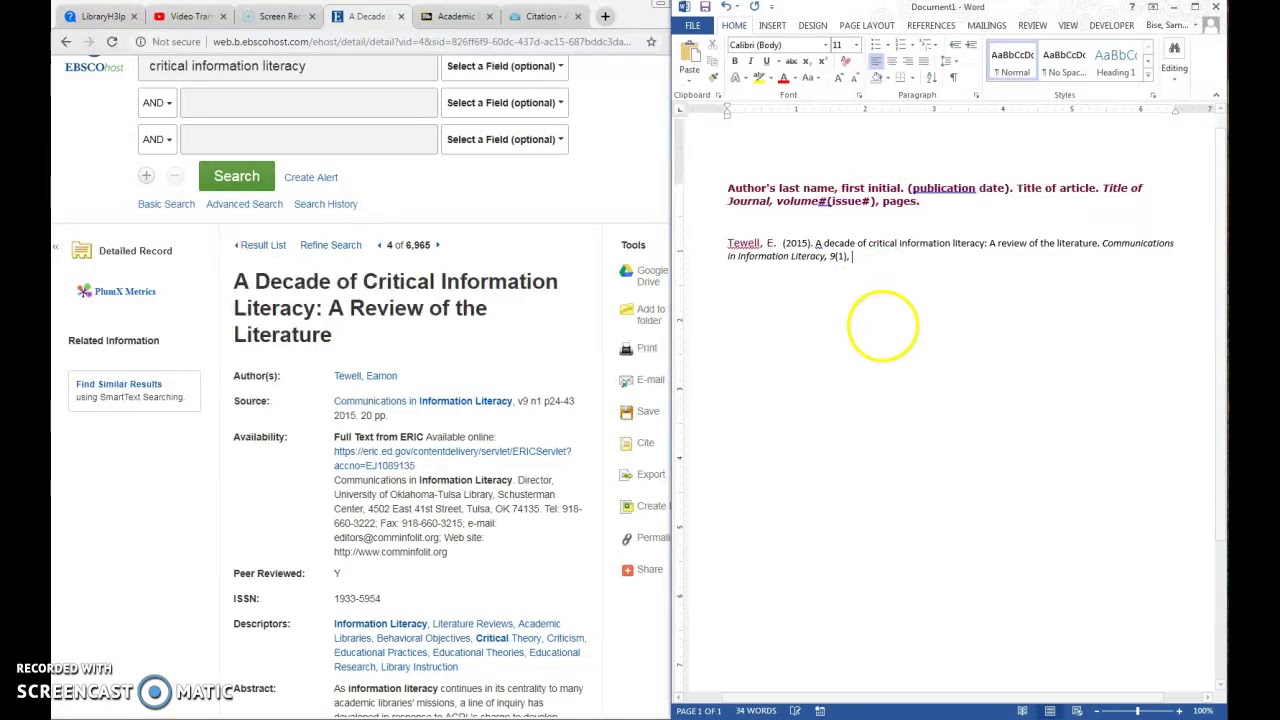Click the Word Save icon
The image size is (1280, 720).
705,7
